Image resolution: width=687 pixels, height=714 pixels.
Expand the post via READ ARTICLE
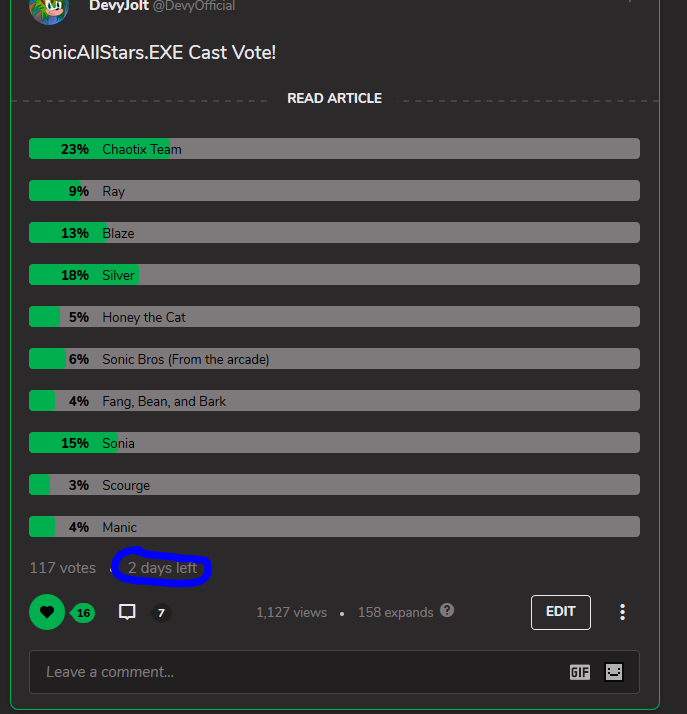pos(334,98)
